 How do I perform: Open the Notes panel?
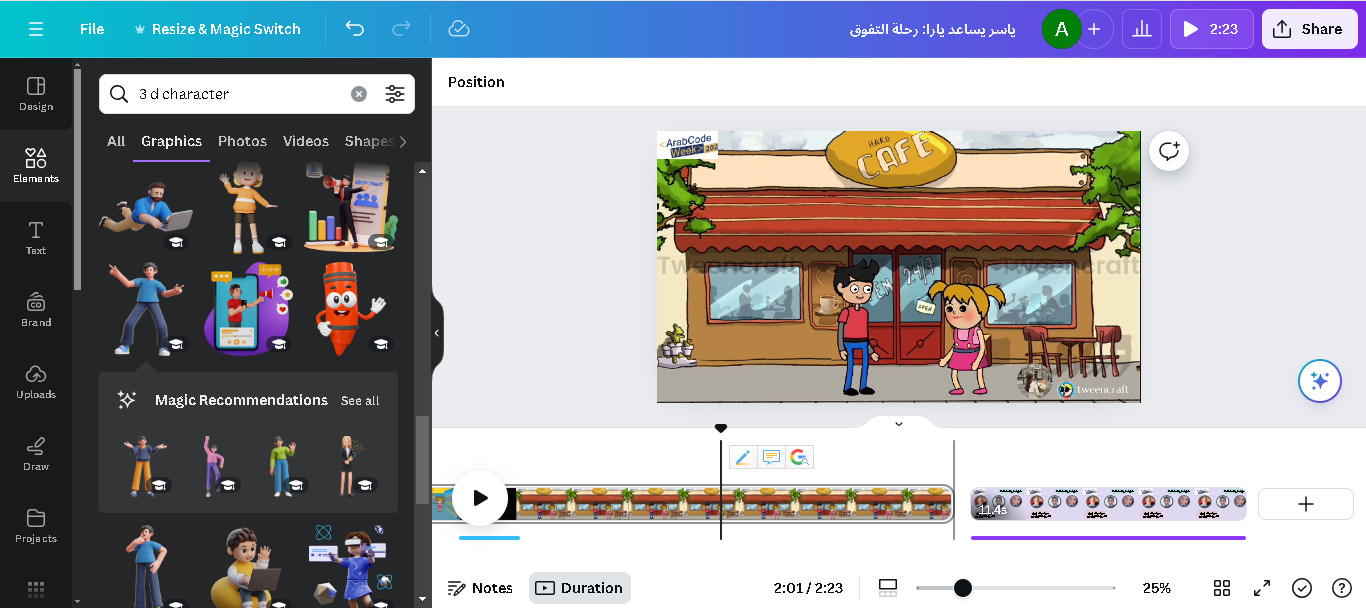click(480, 588)
